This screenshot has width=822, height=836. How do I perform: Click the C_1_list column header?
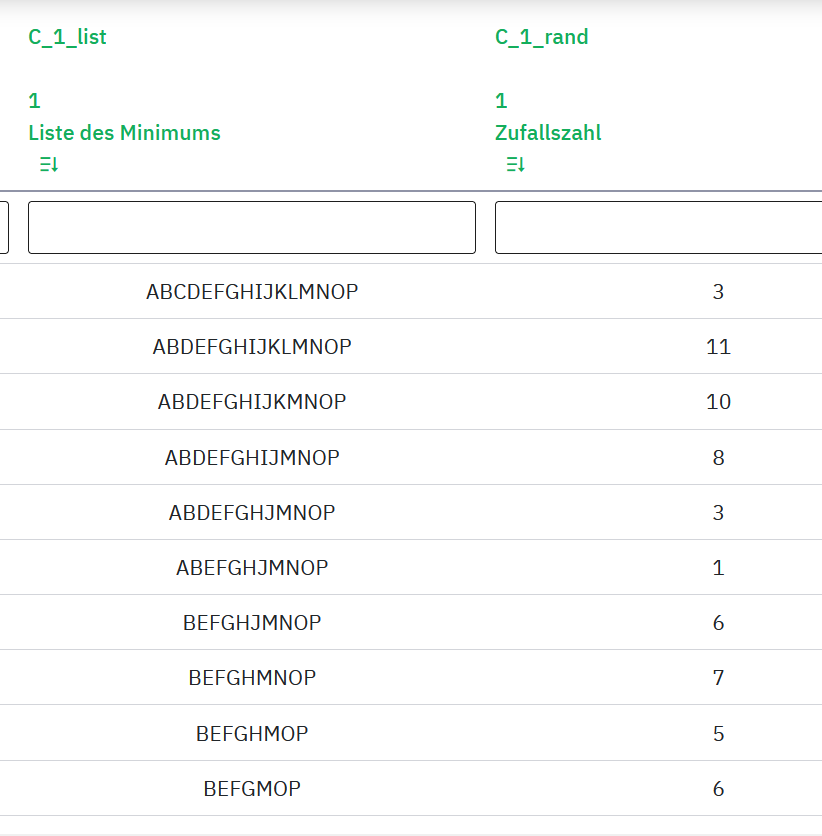pos(67,38)
